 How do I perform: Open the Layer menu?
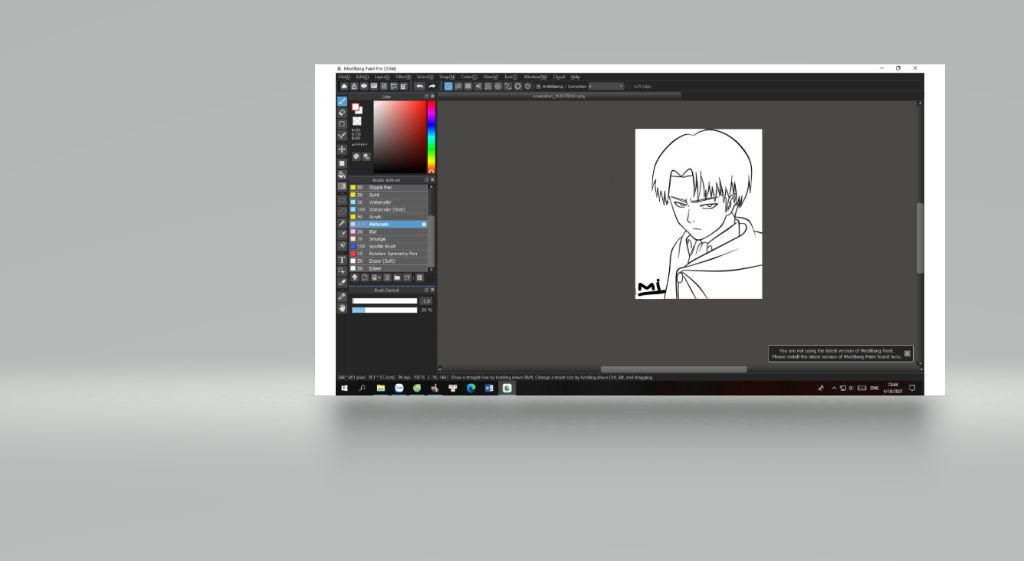[382, 77]
